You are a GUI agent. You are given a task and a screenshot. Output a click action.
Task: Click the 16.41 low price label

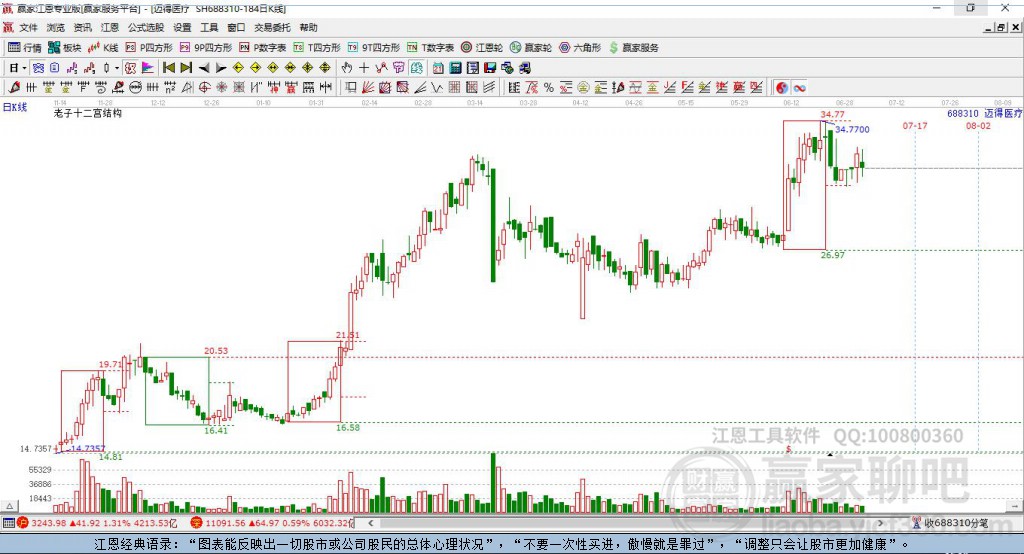click(216, 431)
